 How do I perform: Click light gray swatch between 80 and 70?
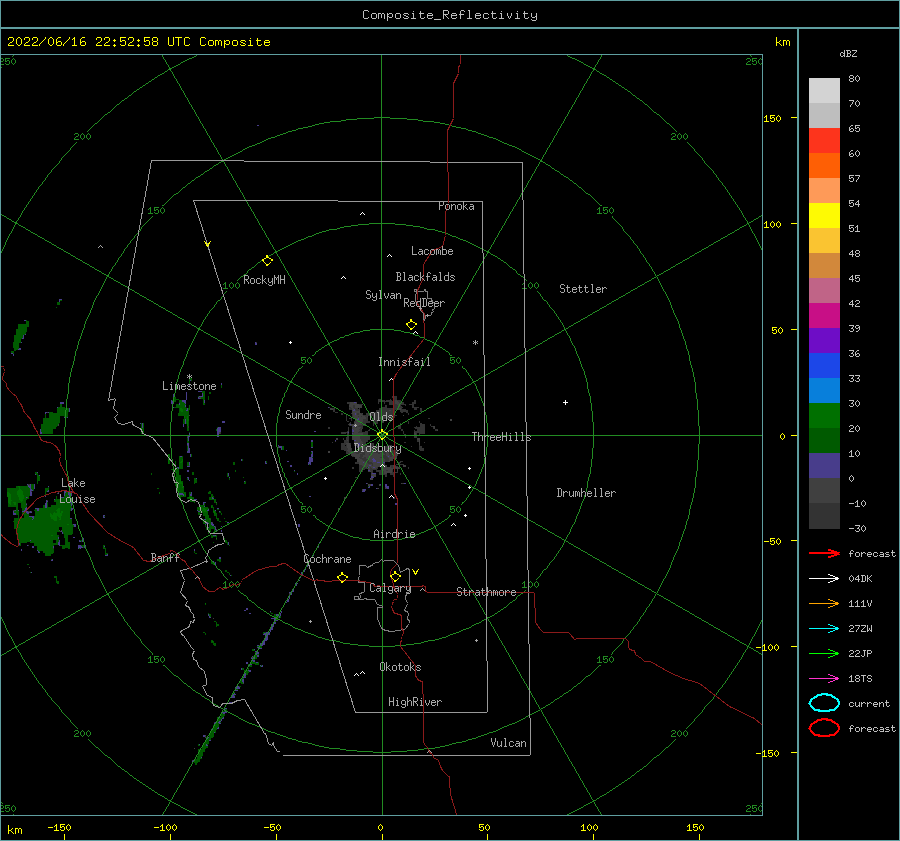pyautogui.click(x=824, y=91)
